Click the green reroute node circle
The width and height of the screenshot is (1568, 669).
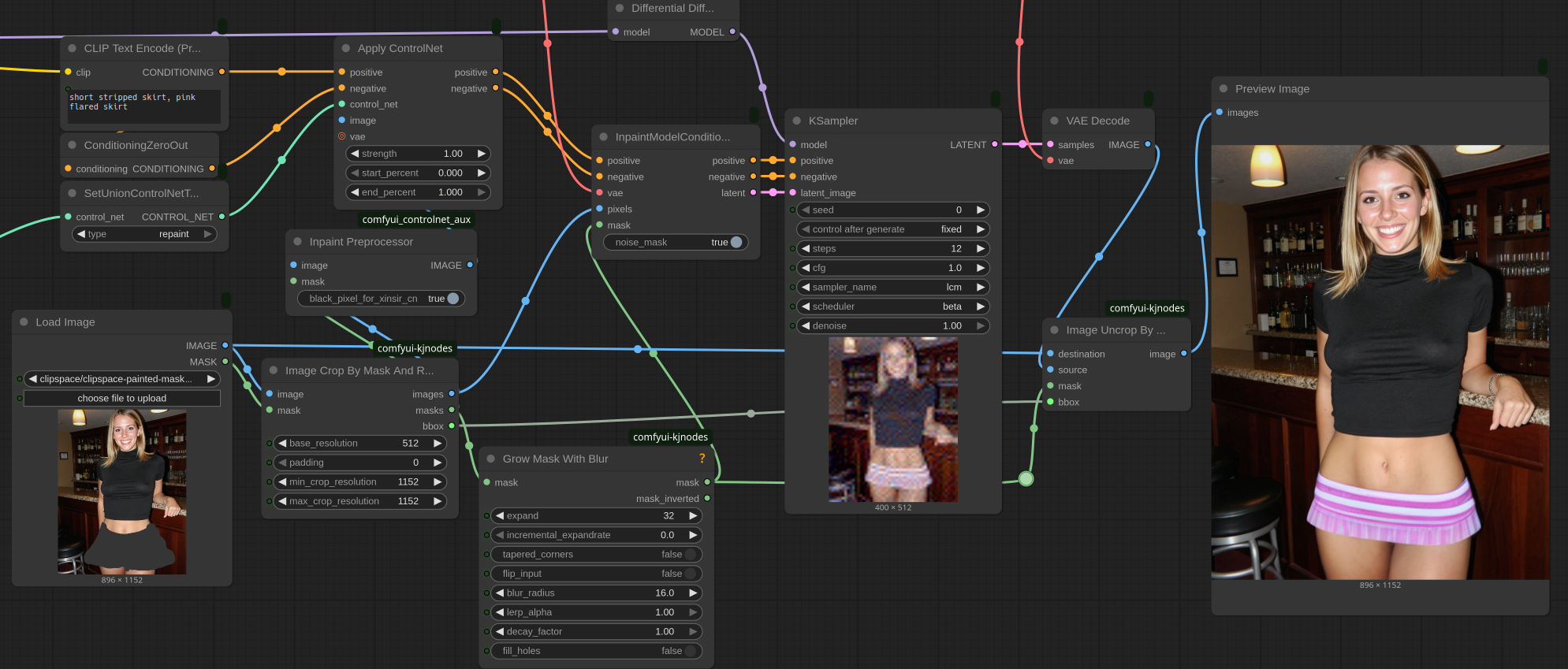(x=1026, y=478)
